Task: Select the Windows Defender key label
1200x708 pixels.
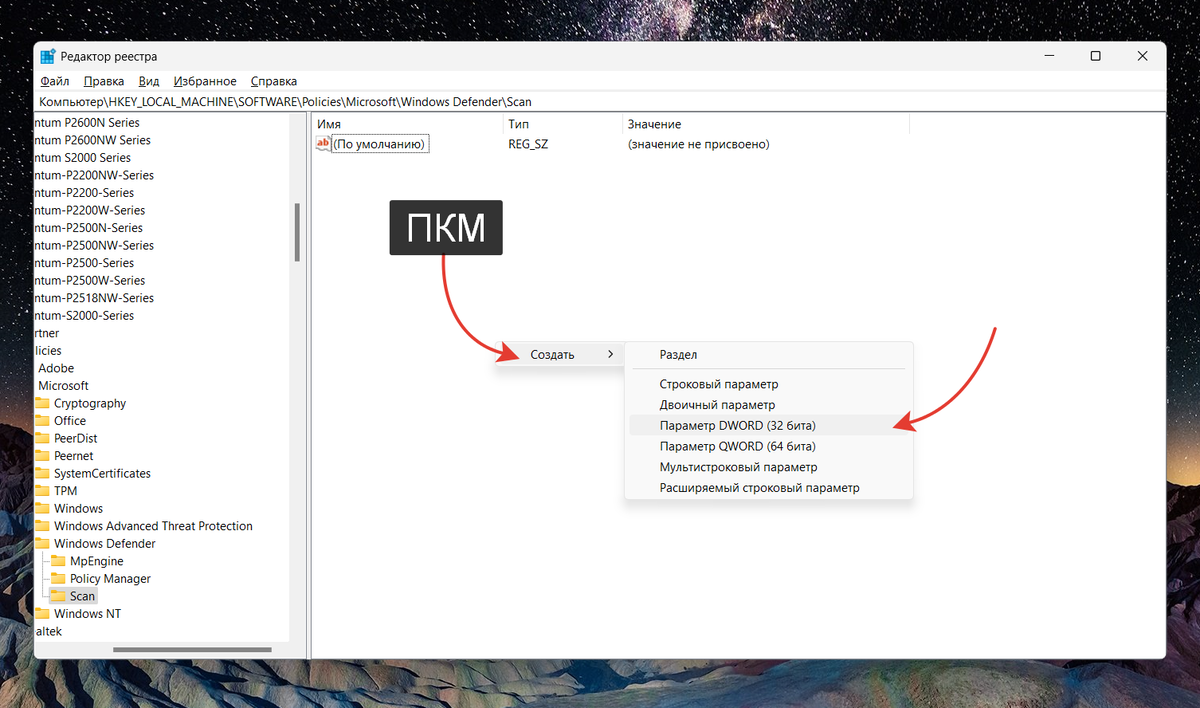Action: (105, 544)
